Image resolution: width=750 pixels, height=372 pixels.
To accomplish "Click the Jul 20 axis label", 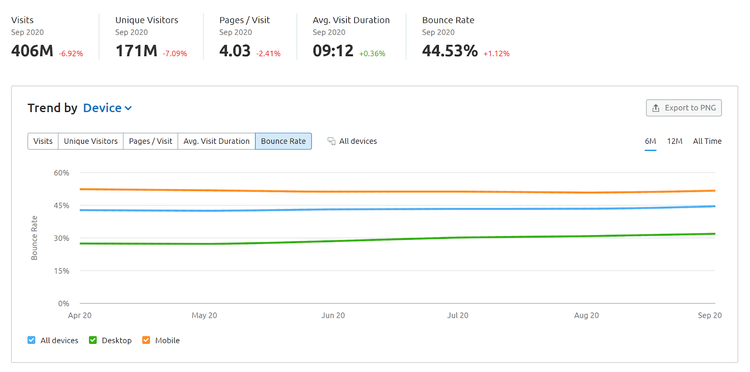I will (458, 316).
